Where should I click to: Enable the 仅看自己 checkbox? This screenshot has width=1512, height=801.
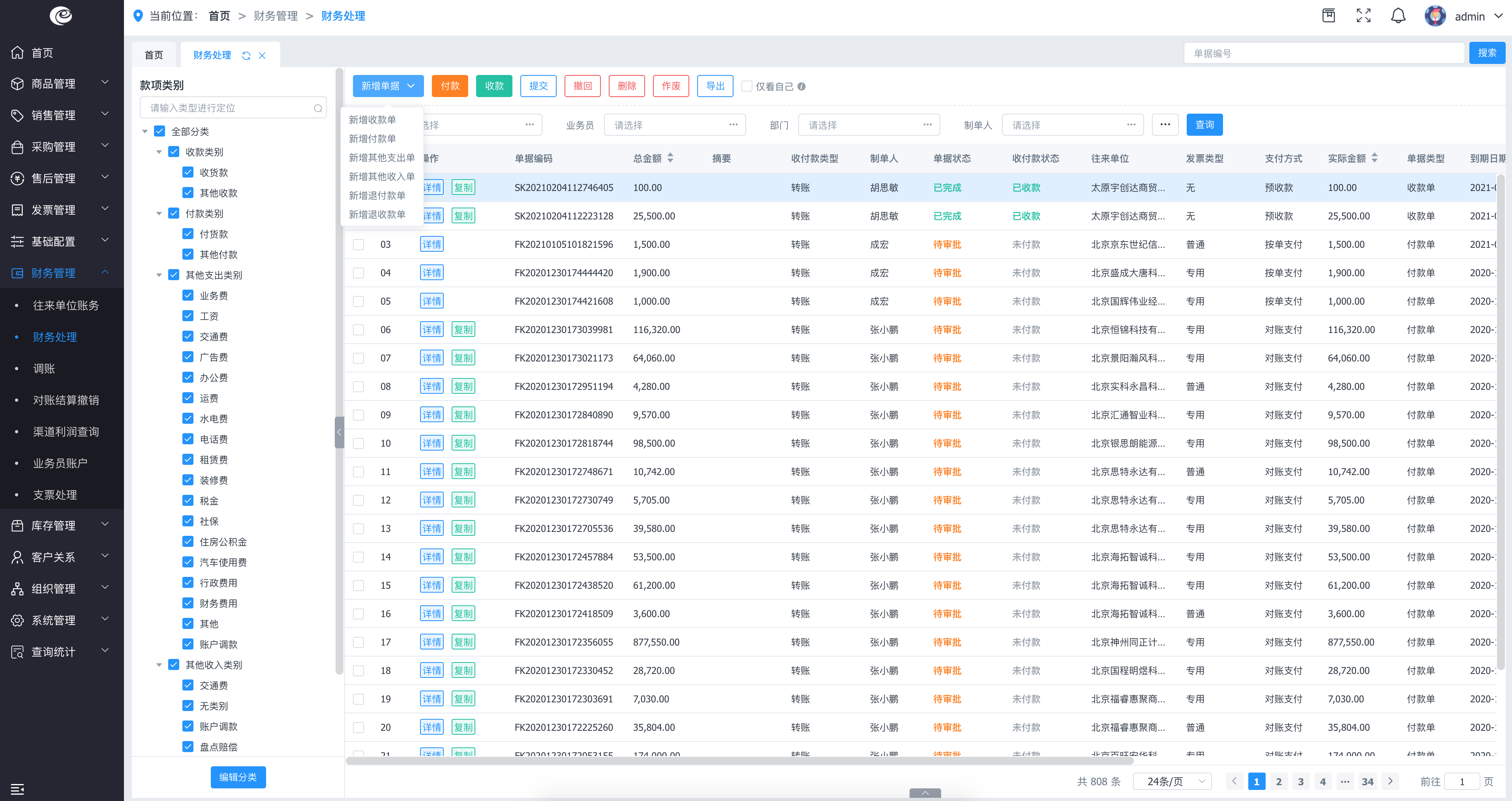click(x=747, y=86)
